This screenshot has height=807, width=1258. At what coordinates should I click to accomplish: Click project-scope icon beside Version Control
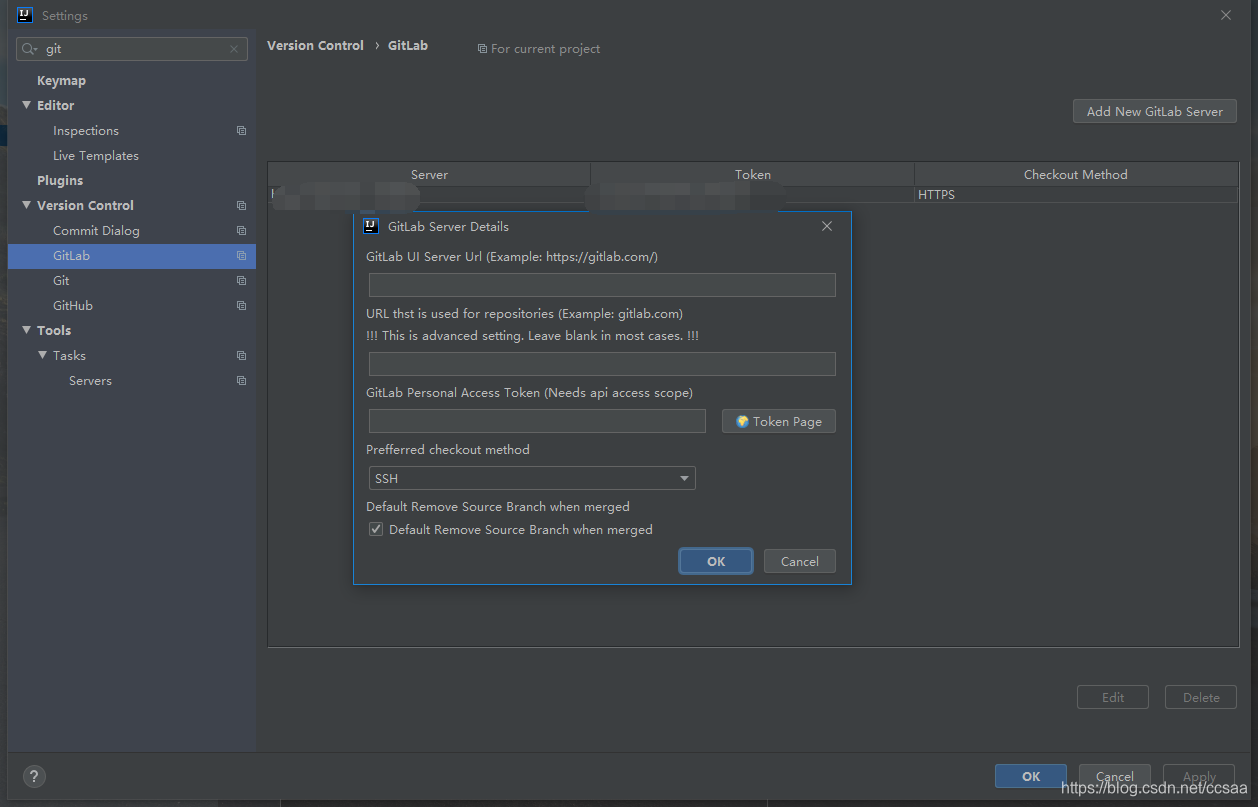241,206
